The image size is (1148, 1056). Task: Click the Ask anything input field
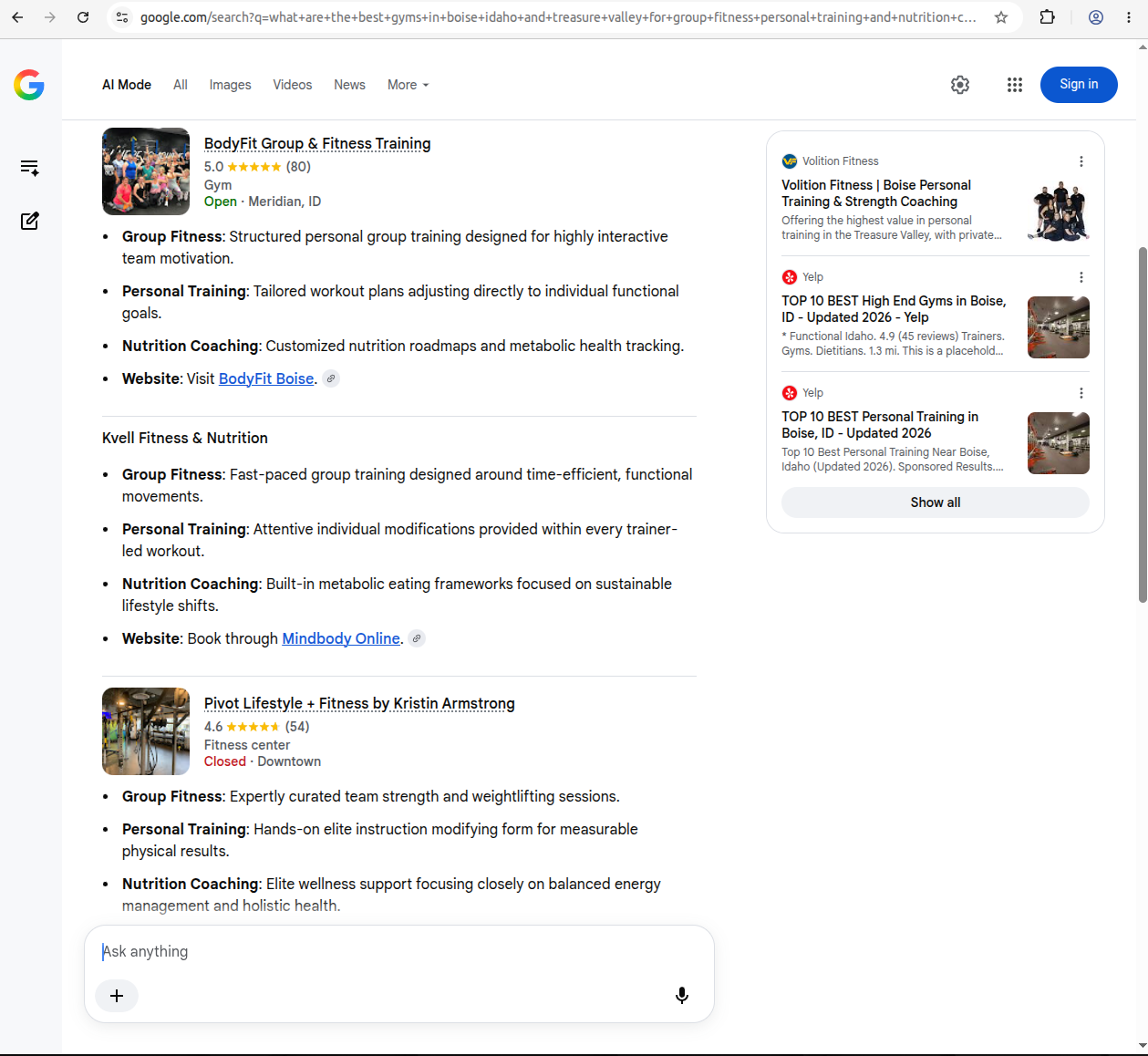pyautogui.click(x=399, y=951)
